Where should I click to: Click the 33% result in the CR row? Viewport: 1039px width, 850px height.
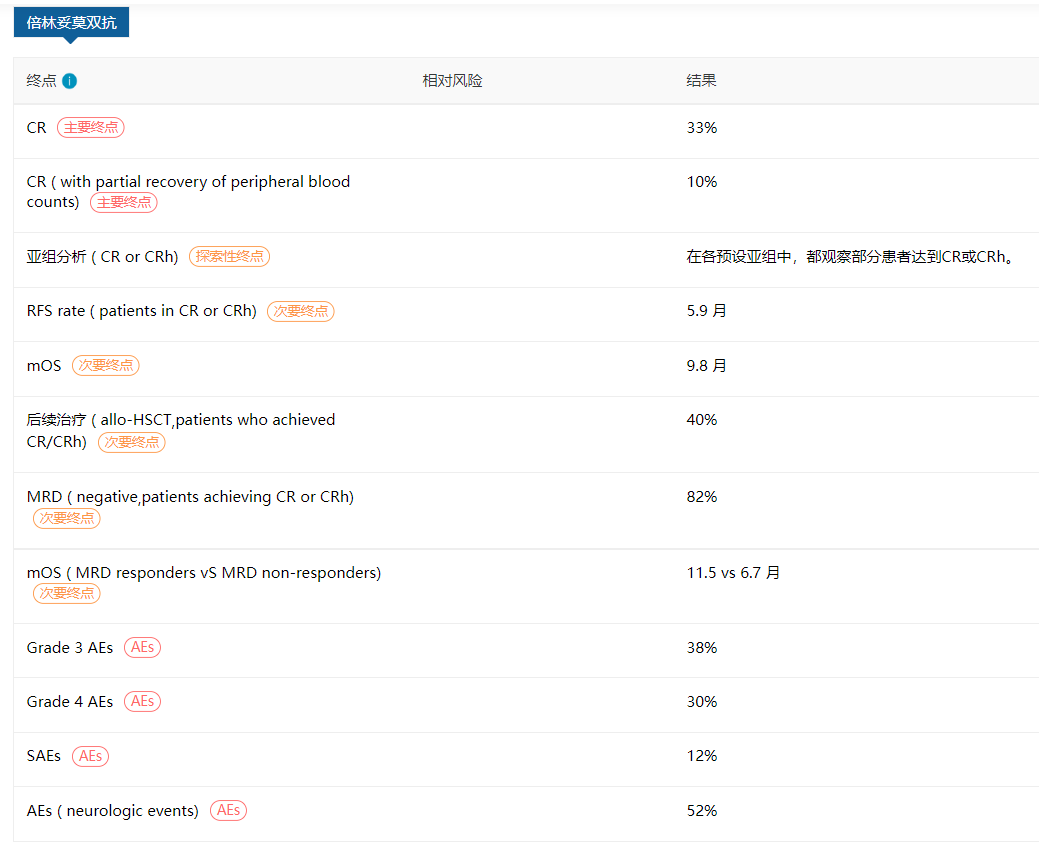pyautogui.click(x=701, y=128)
